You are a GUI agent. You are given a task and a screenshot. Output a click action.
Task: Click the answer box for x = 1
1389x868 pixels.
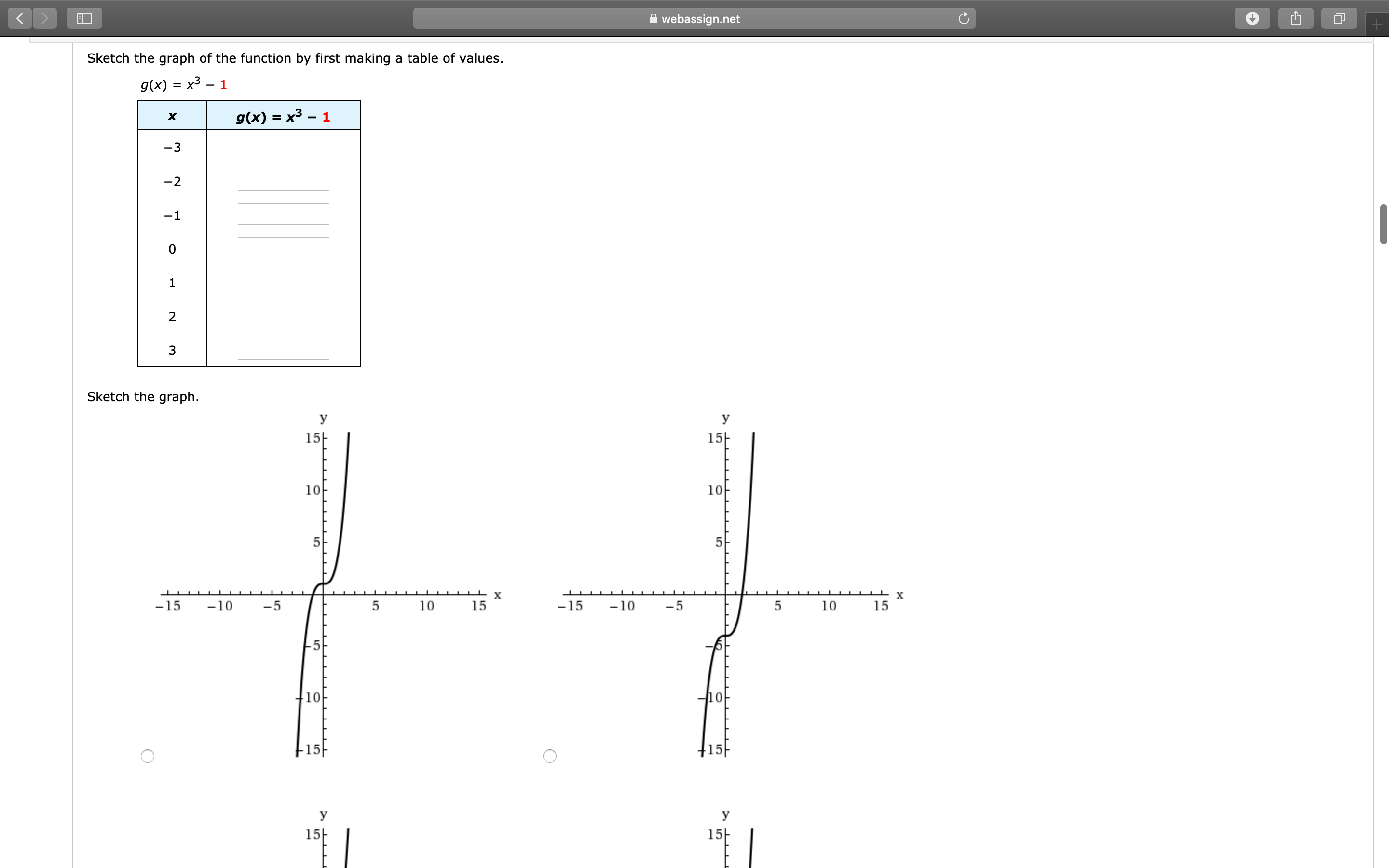click(283, 282)
